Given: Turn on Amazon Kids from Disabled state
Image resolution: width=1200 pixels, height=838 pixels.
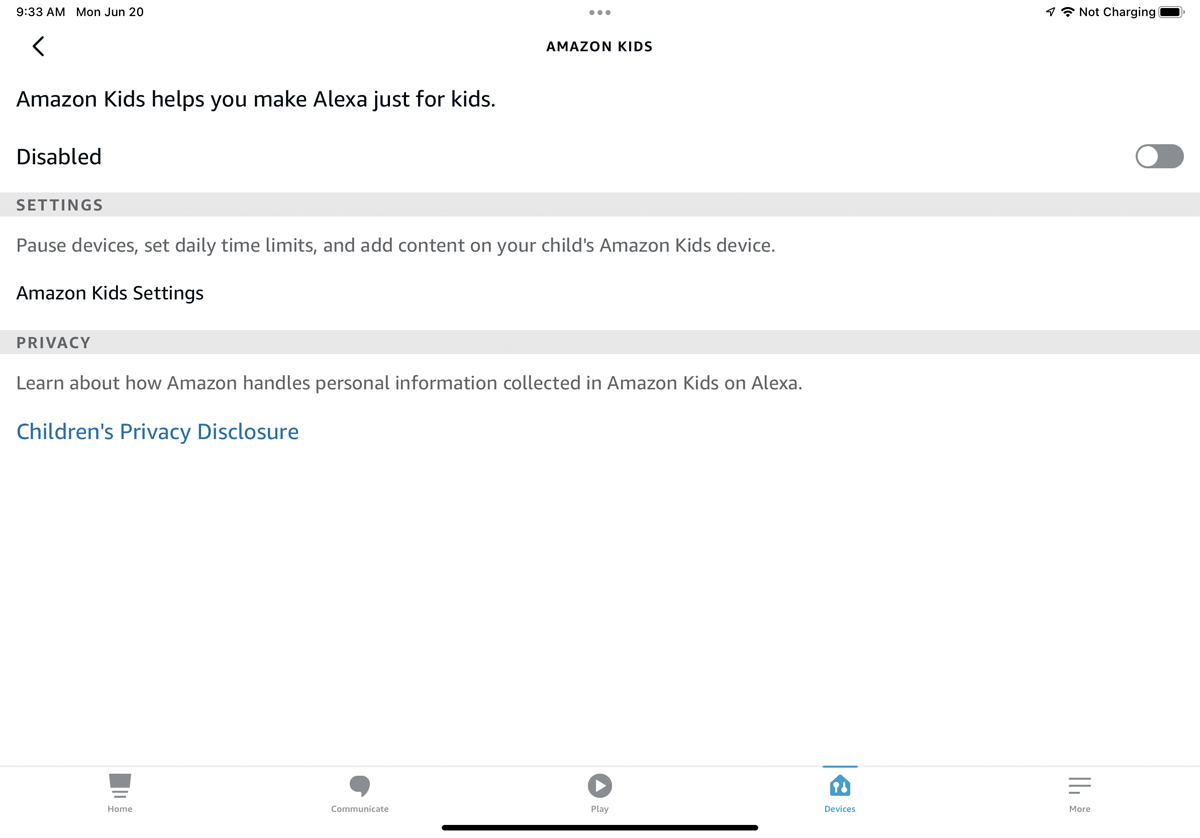Looking at the screenshot, I should click(1158, 156).
